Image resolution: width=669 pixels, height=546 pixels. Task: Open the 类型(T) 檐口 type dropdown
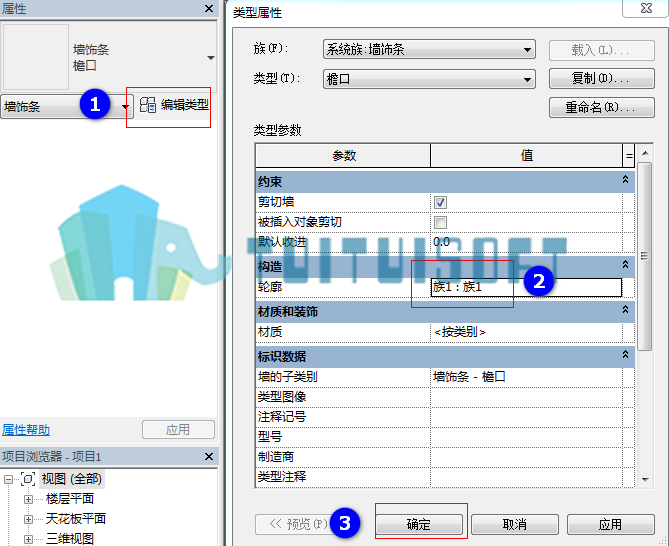(x=429, y=79)
